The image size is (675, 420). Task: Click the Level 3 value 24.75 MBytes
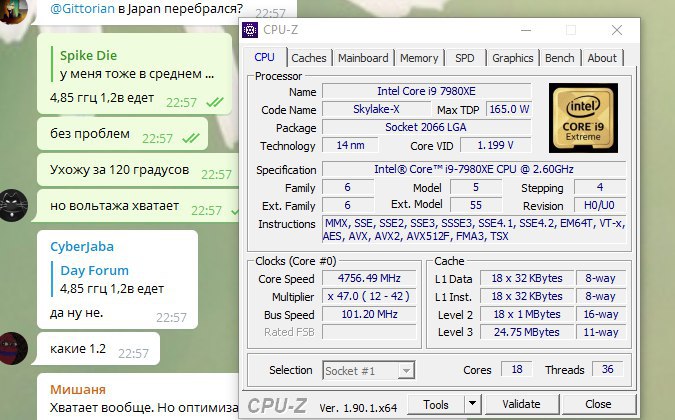click(x=527, y=332)
